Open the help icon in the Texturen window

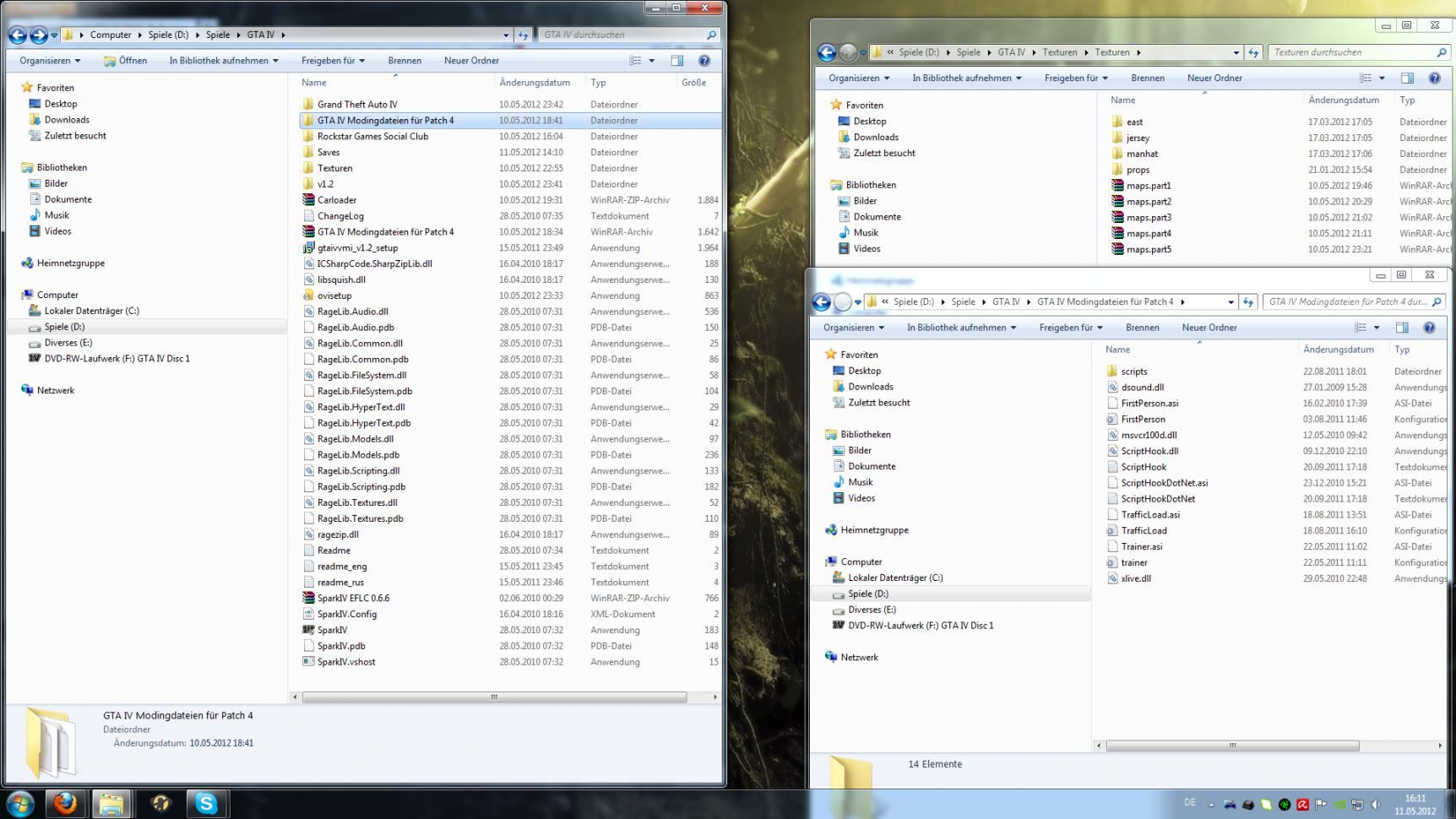click(1434, 78)
